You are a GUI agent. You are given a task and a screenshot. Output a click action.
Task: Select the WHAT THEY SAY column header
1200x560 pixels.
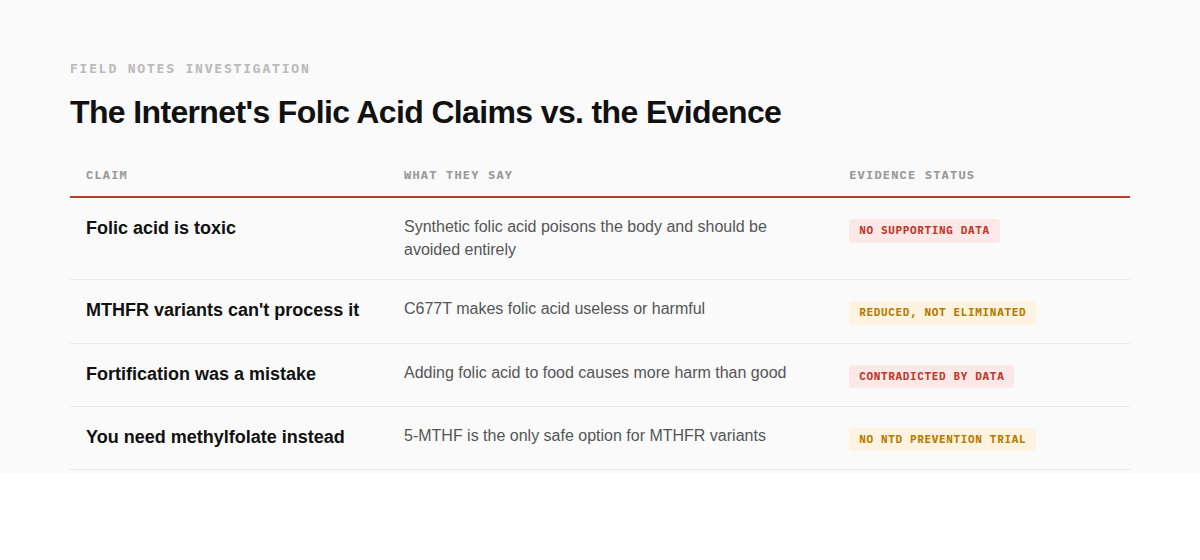[458, 175]
